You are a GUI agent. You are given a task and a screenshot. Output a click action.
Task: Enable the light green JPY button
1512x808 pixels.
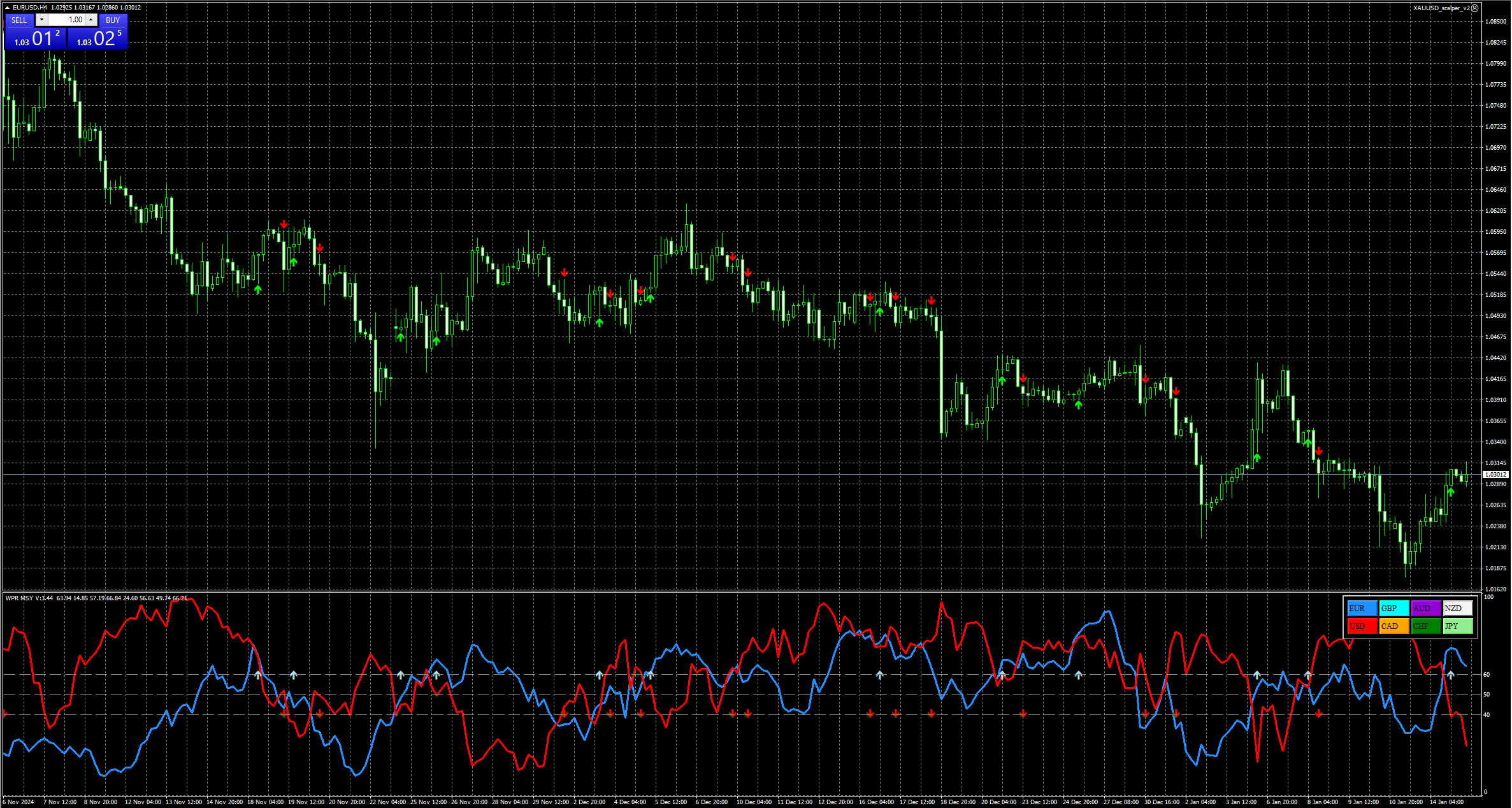click(1458, 626)
